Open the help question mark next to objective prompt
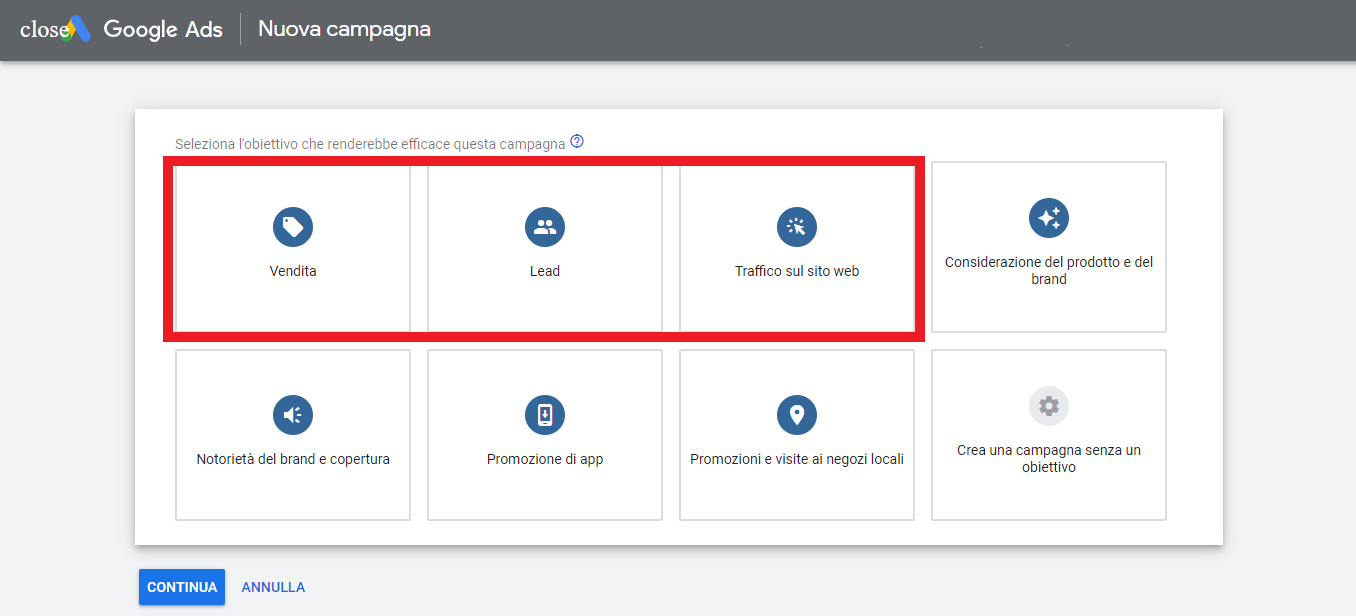 pos(577,142)
